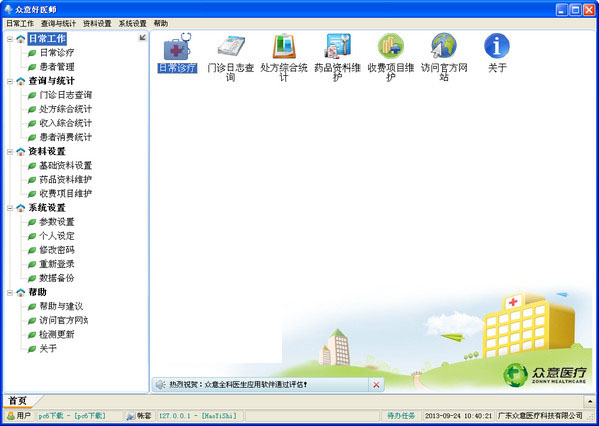Collapse the 日常工作 tree node
Image resolution: width=599 pixels, height=426 pixels.
[x=10, y=39]
